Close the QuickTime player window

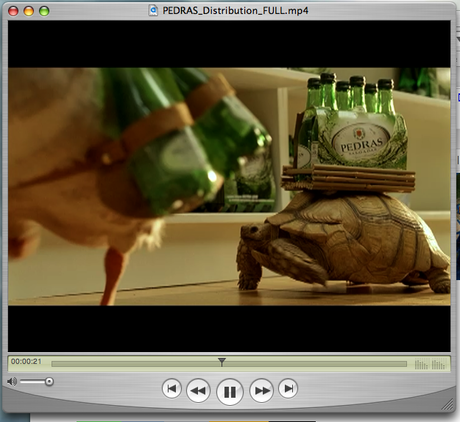coord(13,11)
